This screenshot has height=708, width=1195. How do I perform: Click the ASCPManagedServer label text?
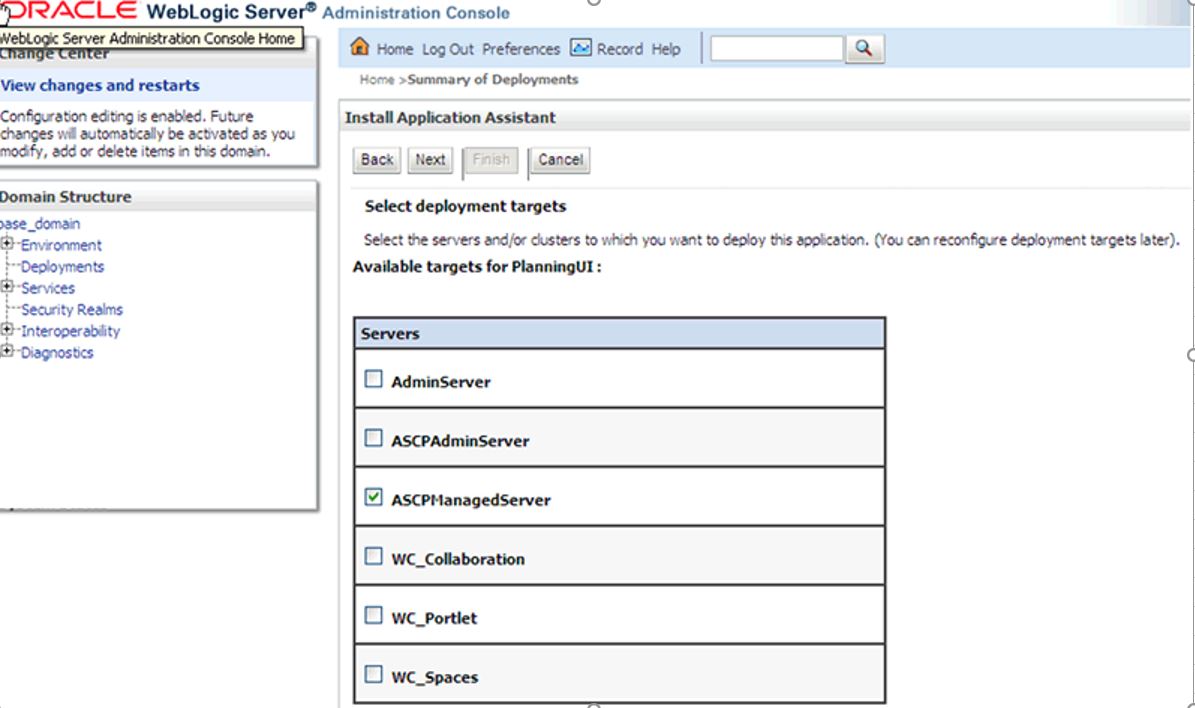pyautogui.click(x=471, y=500)
